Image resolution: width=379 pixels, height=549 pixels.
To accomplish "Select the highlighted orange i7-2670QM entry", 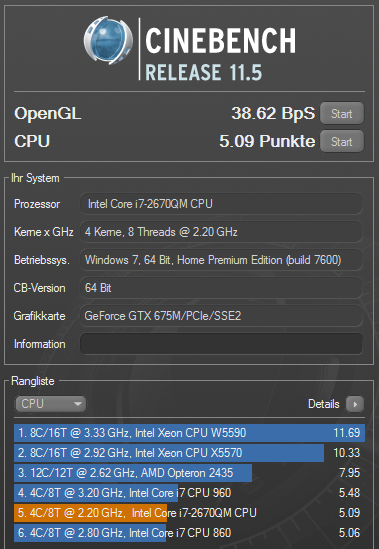I will pos(190,513).
